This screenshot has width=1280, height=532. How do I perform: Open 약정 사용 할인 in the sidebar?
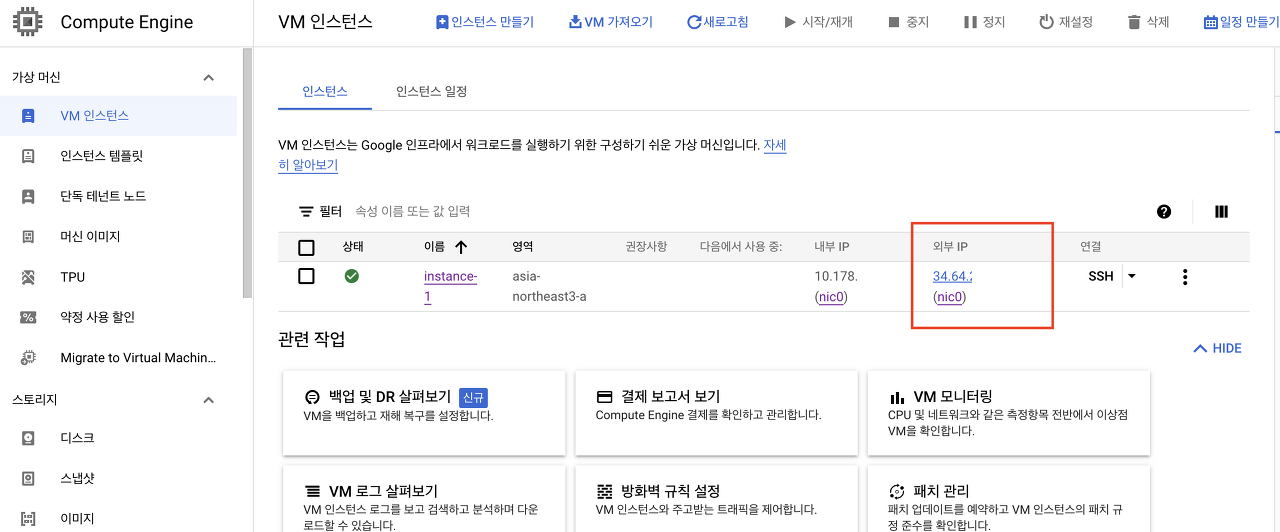119,317
